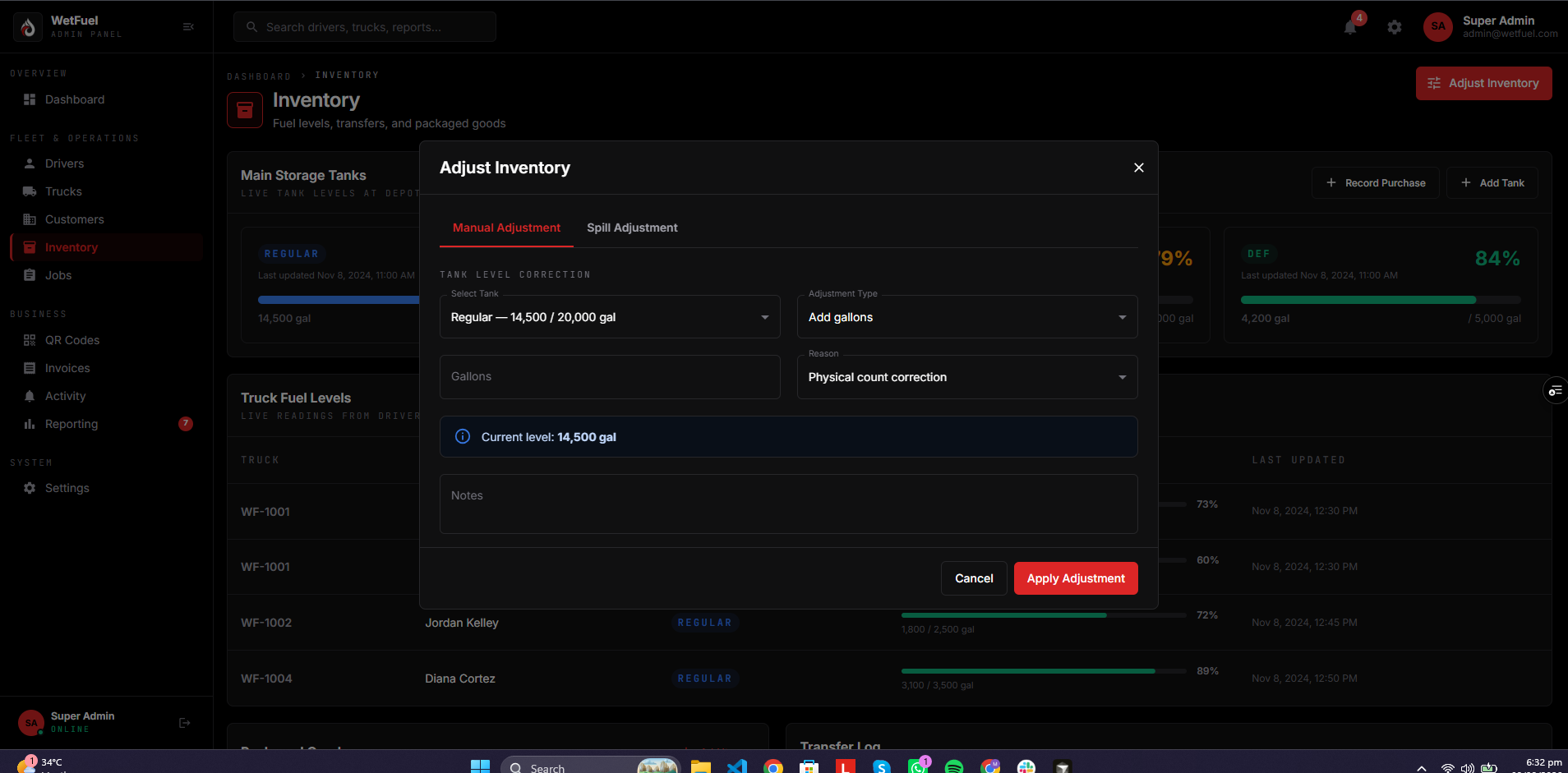The width and height of the screenshot is (1568, 773).
Task: Click the Reporting badge showing 7
Action: (186, 424)
